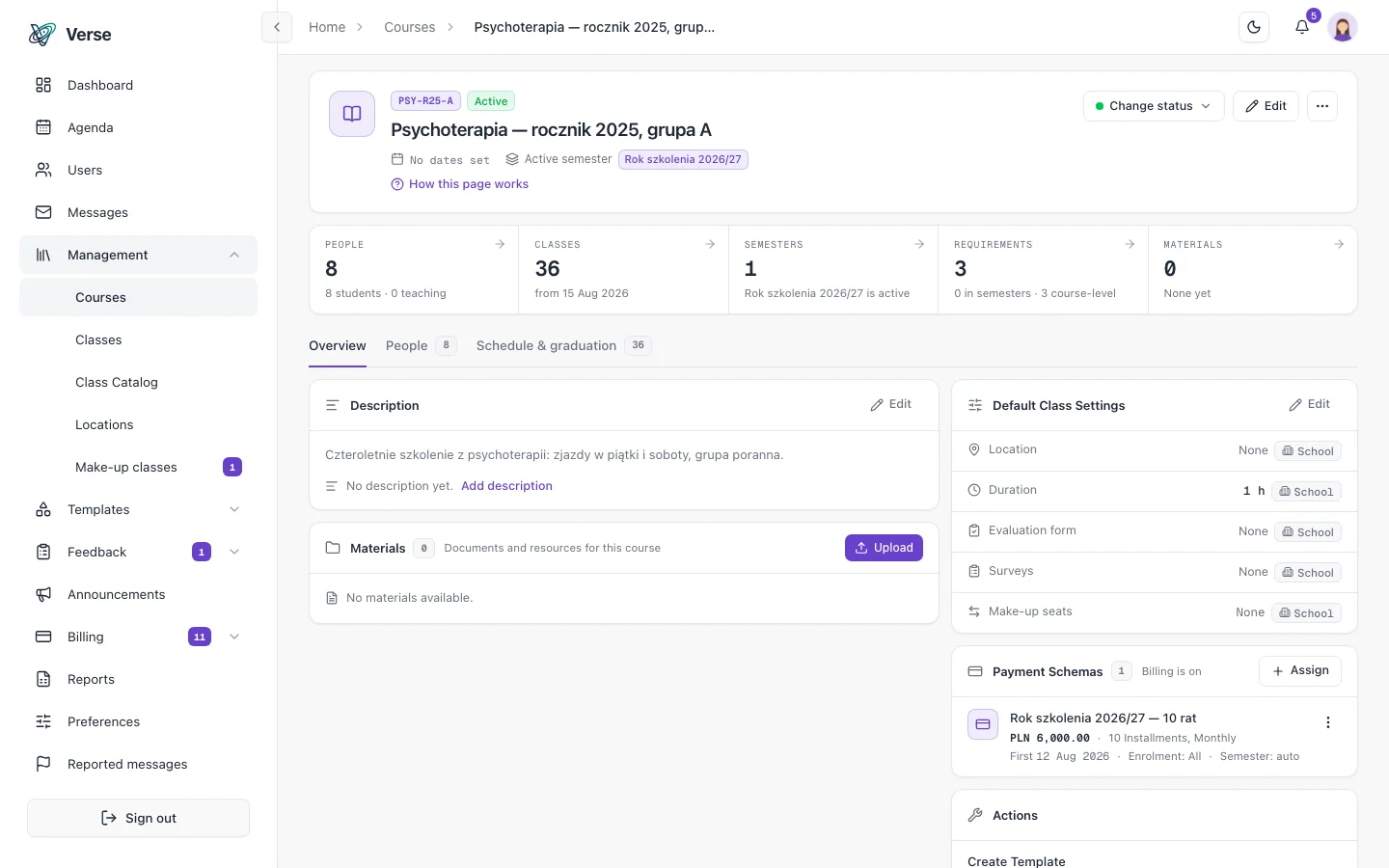Click the Add description link
This screenshot has height=868, width=1389.
tap(506, 486)
